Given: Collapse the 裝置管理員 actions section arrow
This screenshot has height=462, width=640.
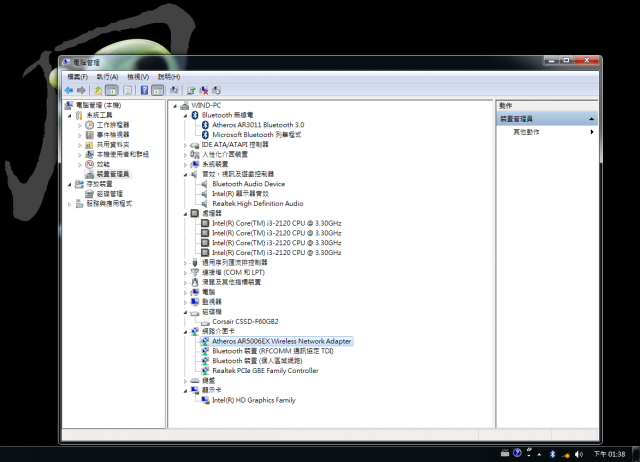Looking at the screenshot, I should (591, 119).
